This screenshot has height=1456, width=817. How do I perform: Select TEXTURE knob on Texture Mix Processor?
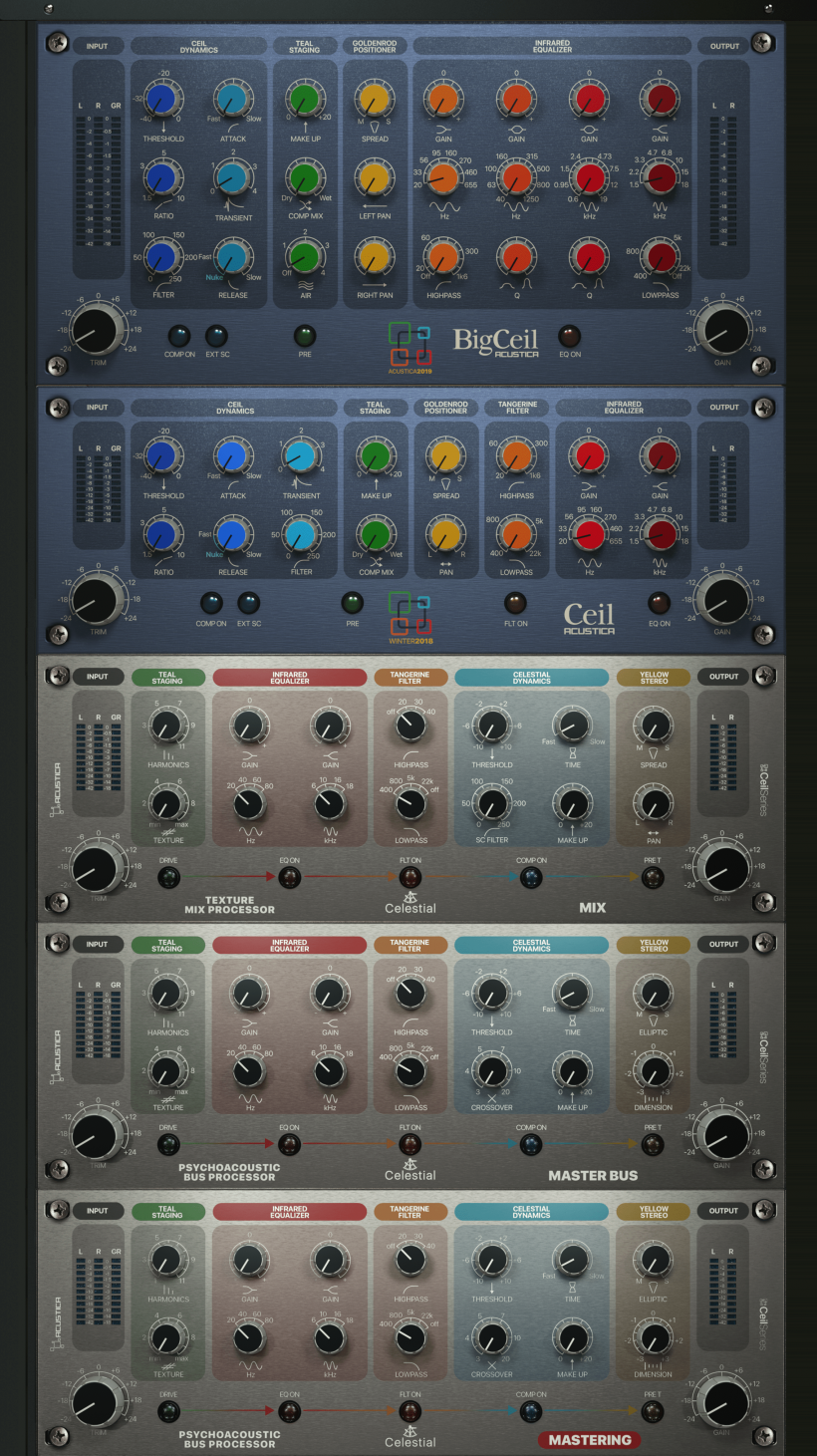[x=167, y=802]
